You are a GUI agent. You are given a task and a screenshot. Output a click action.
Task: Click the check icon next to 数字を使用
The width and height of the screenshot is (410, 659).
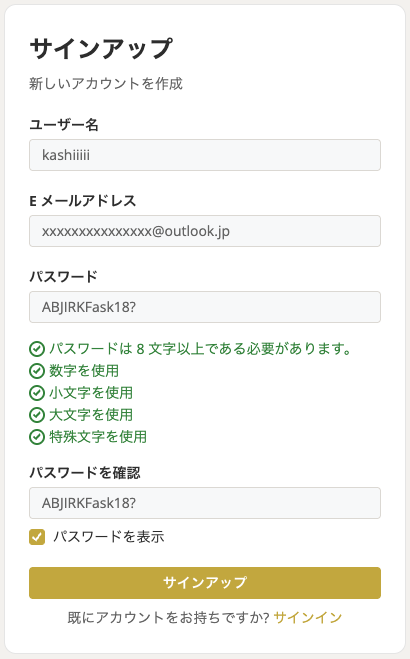[x=37, y=371]
